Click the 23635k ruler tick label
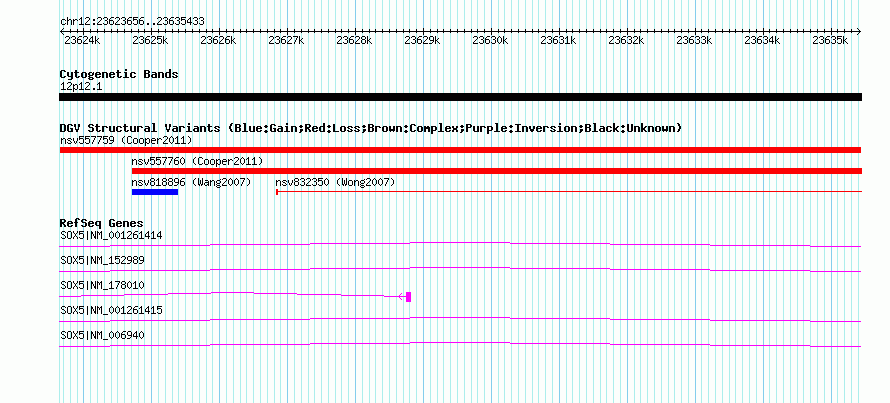This screenshot has height=403, width=890. (x=831, y=40)
